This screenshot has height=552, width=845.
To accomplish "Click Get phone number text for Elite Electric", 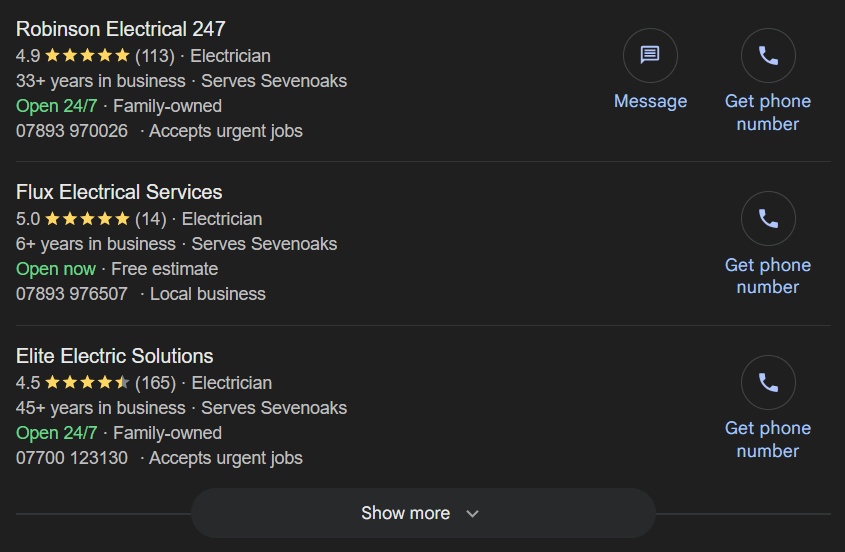I will [x=768, y=439].
